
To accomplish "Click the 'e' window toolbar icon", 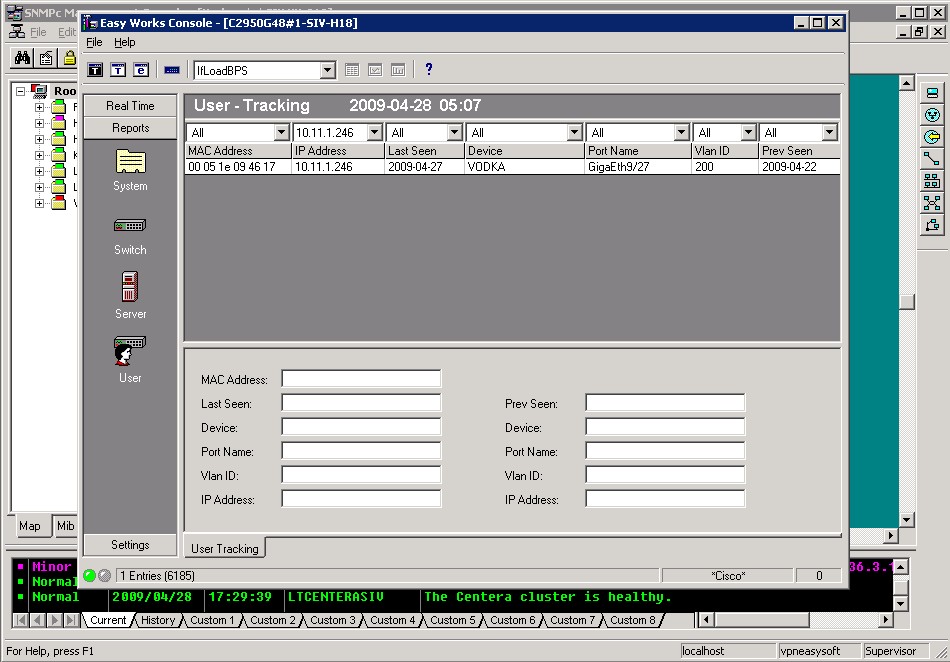I will (141, 70).
